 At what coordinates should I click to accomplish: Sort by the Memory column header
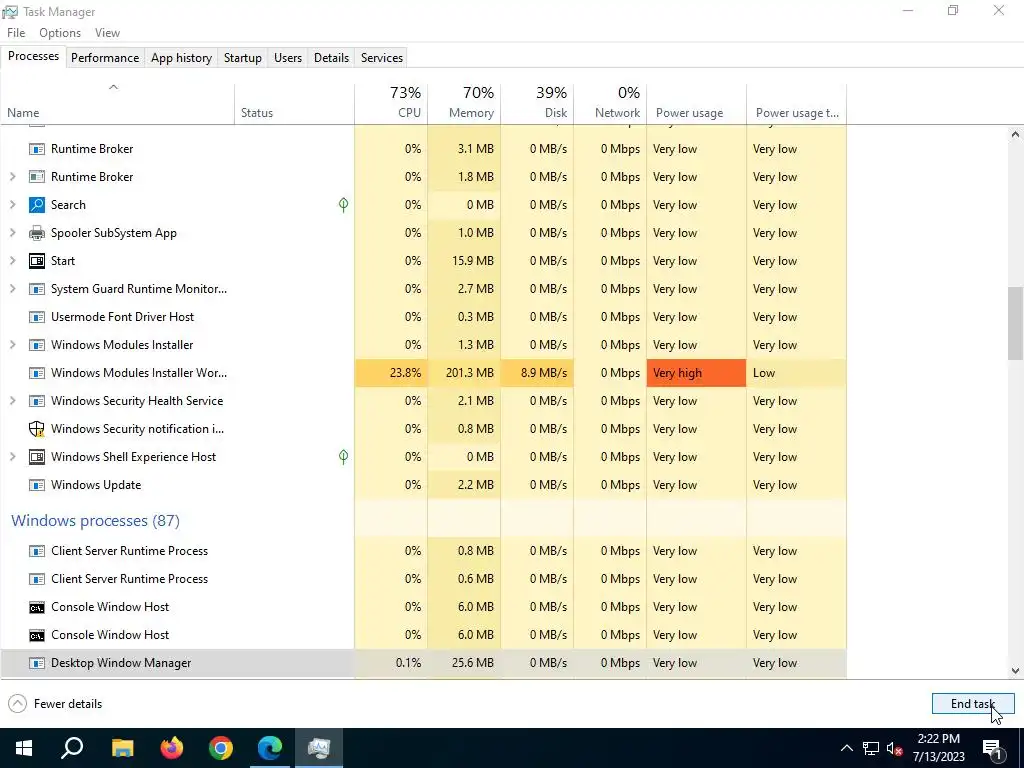coord(464,104)
